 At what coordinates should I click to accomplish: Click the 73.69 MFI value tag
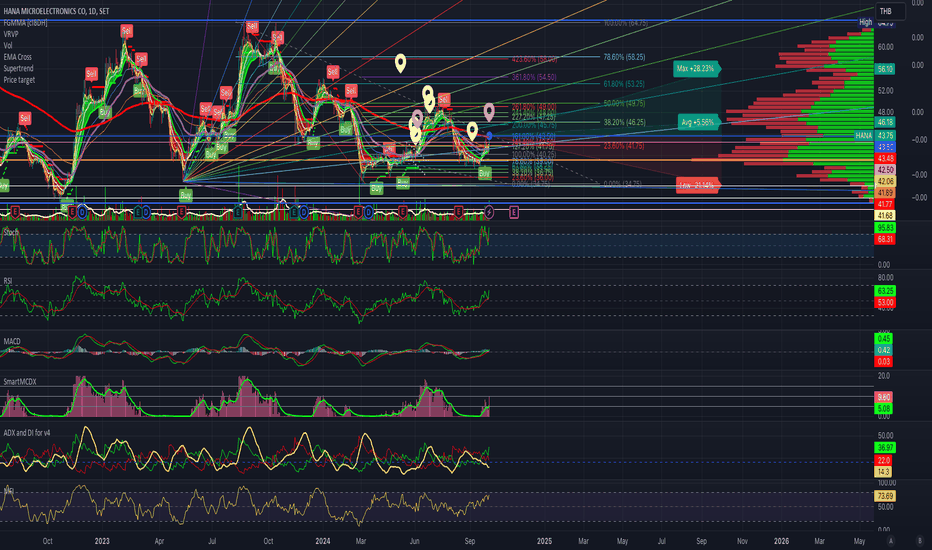tap(885, 496)
